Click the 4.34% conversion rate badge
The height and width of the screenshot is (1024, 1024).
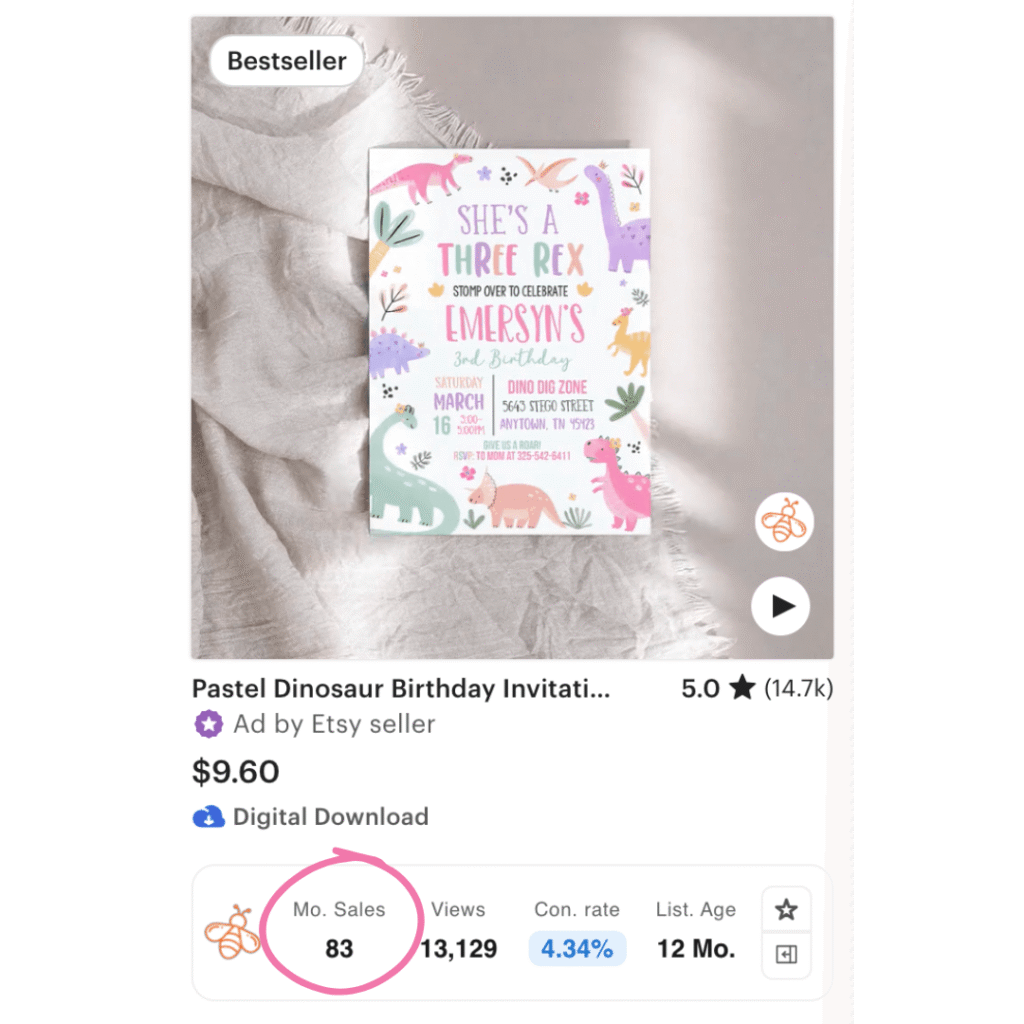(x=577, y=948)
